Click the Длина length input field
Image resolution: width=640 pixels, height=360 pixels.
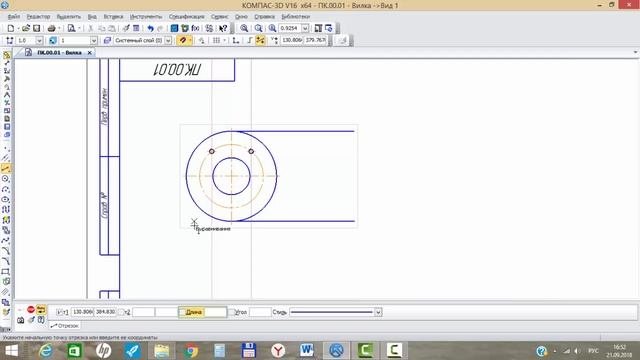tap(216, 312)
